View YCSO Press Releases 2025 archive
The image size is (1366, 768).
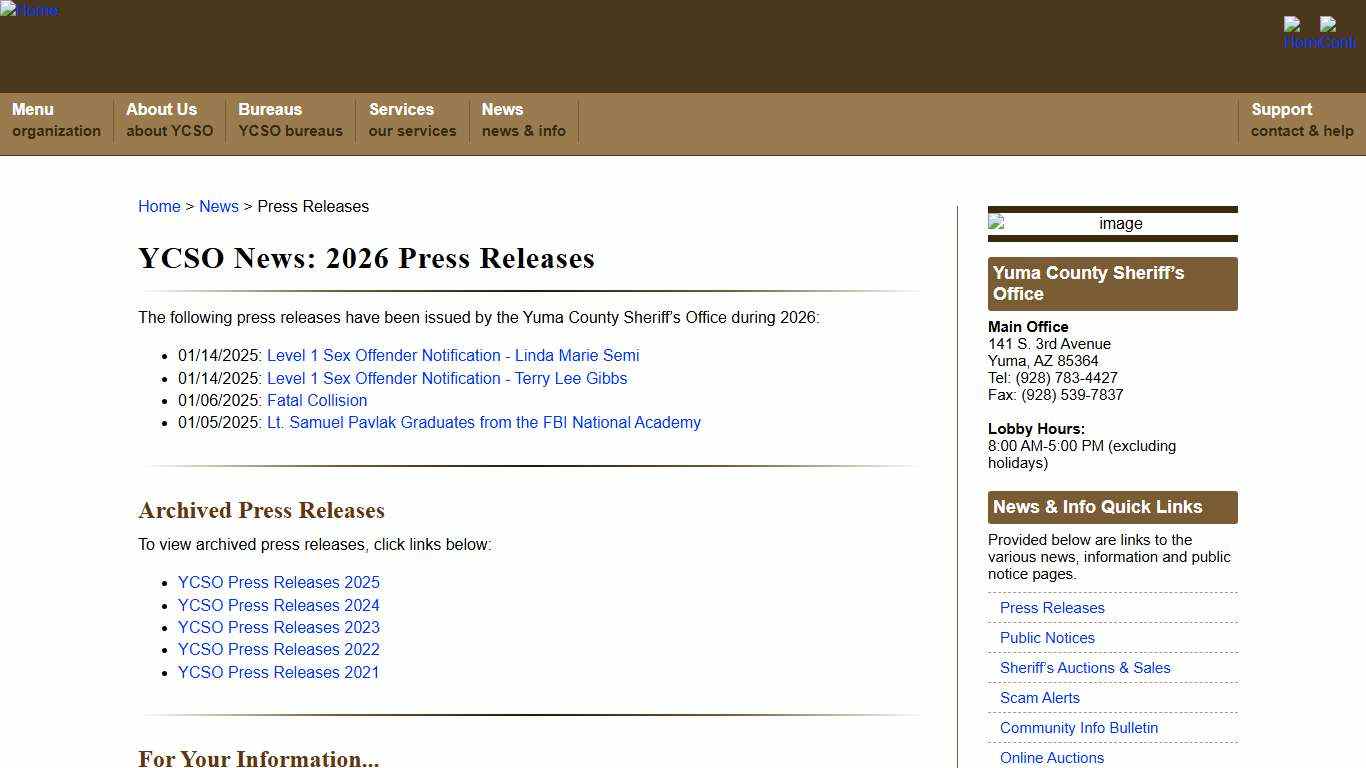[x=278, y=582]
